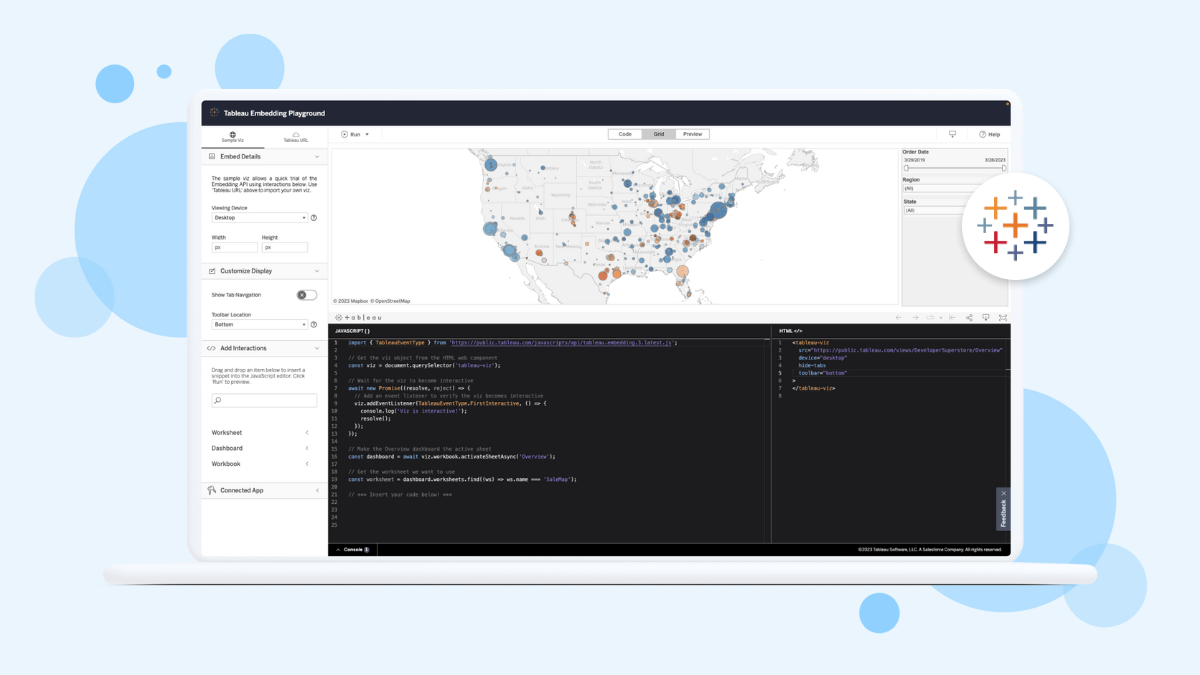Select the Grid view tab

(x=659, y=134)
